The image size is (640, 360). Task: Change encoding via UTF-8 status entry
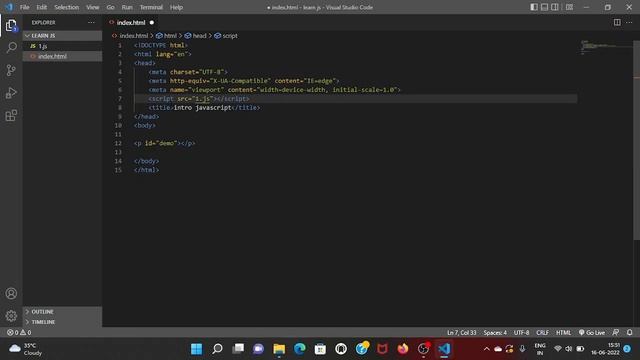[x=521, y=333]
